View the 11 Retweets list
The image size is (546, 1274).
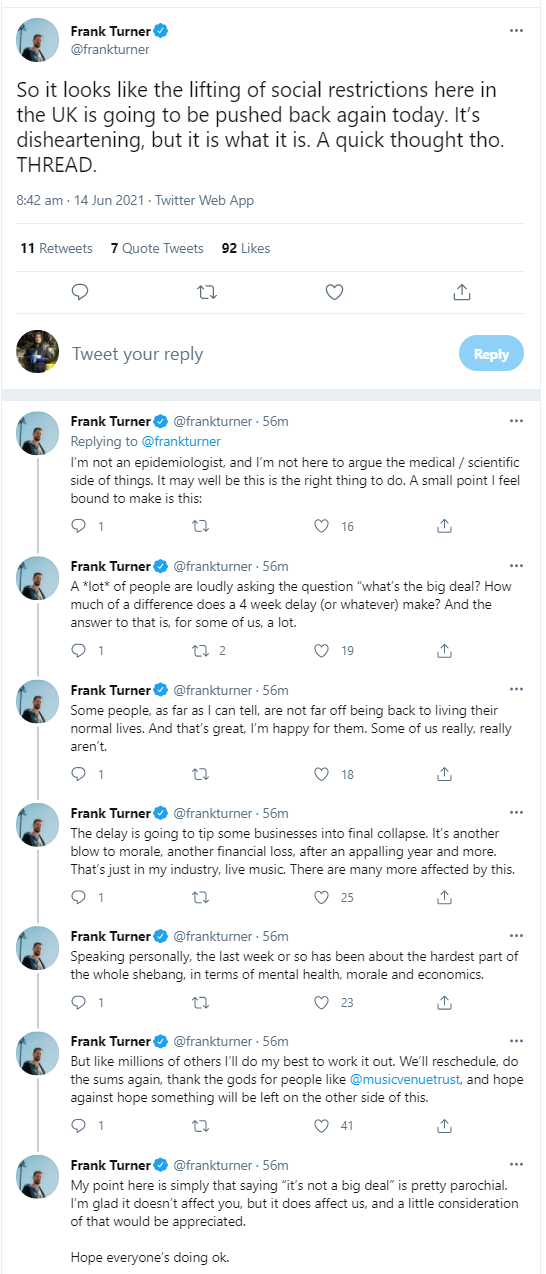[x=56, y=248]
